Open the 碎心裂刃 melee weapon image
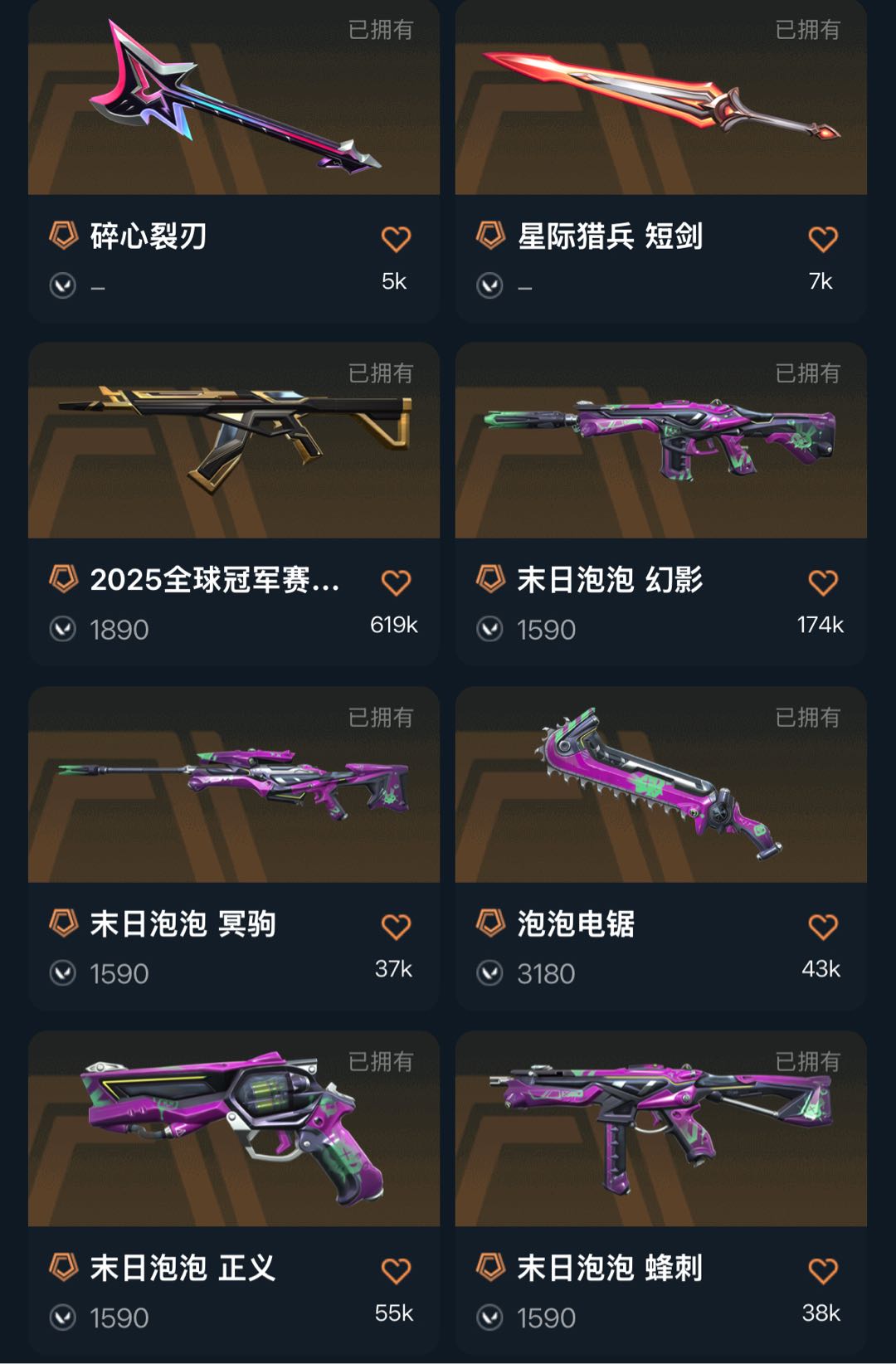This screenshot has width=896, height=1364. (234, 97)
